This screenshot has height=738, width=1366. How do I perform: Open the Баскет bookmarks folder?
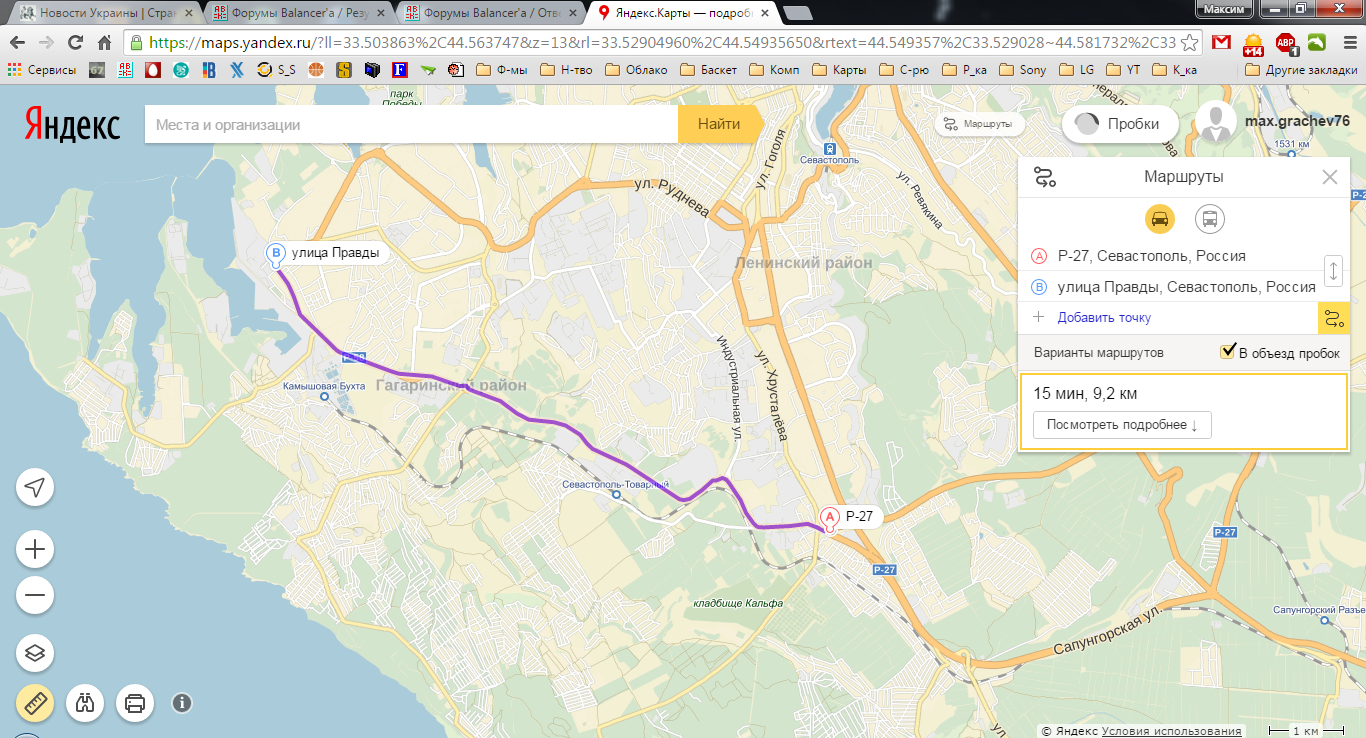click(708, 70)
